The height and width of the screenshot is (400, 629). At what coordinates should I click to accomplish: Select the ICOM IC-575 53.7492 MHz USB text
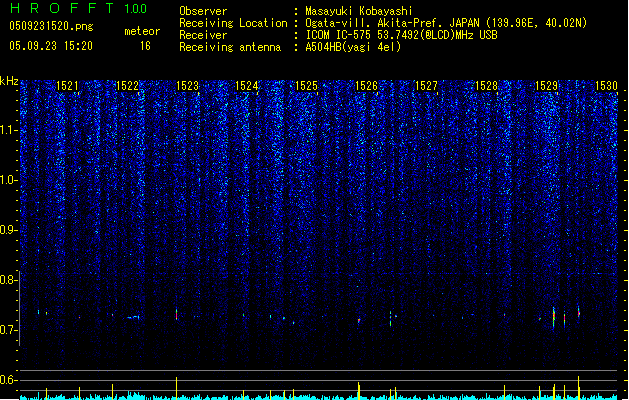coord(402,35)
